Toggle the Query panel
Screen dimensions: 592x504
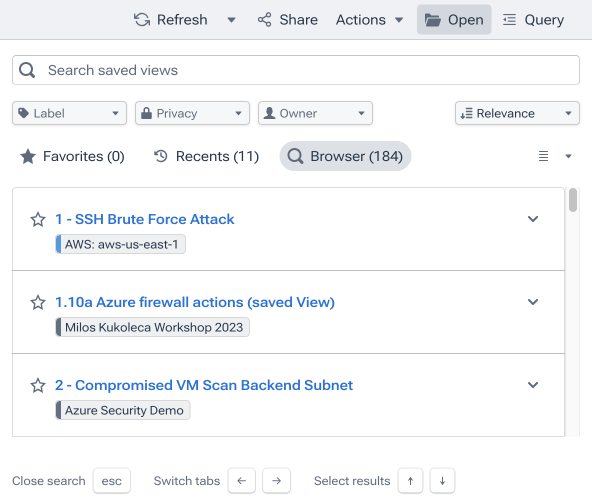[533, 20]
